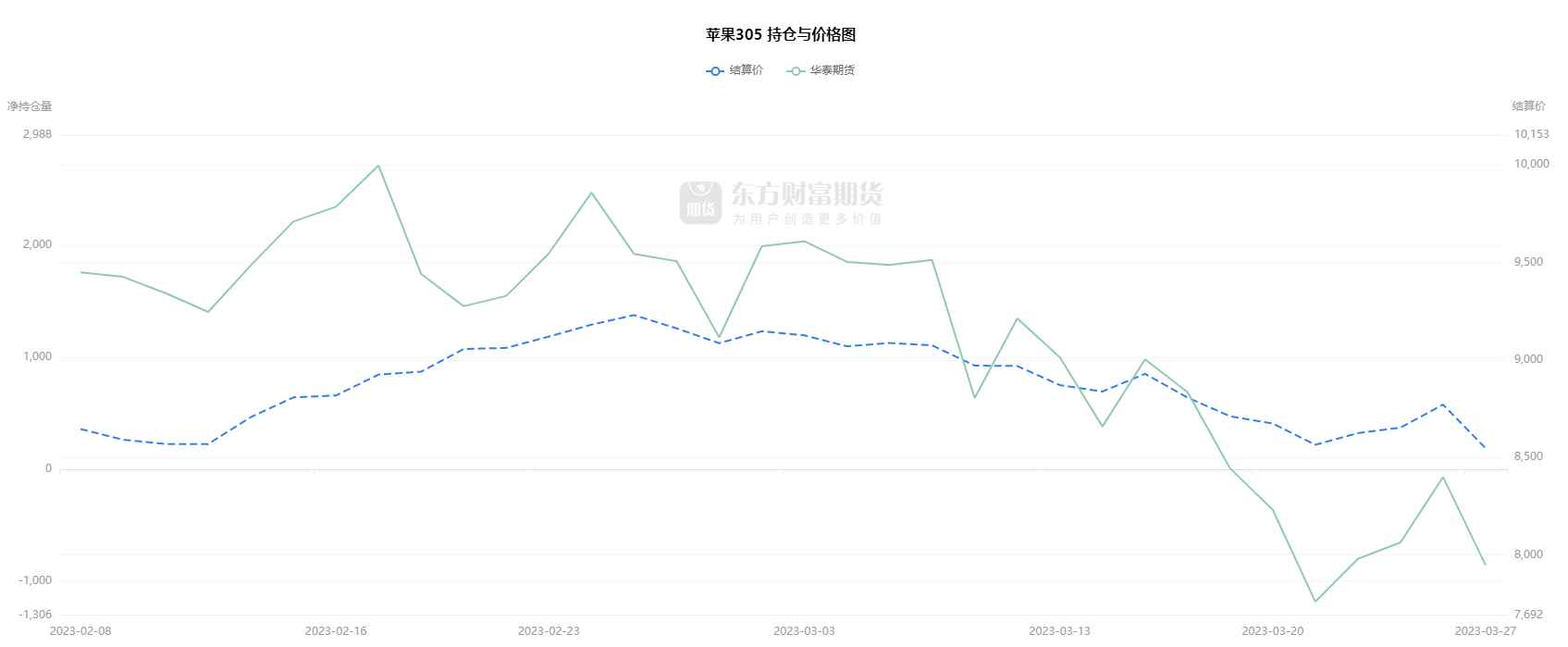Click the 10,153 right axis maximum label
The width and height of the screenshot is (1568, 647).
click(x=1531, y=134)
